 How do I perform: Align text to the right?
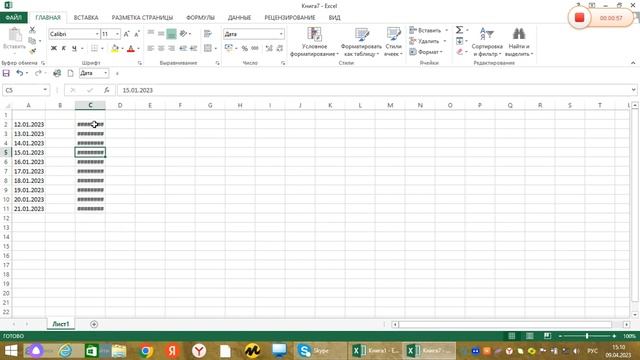(171, 48)
